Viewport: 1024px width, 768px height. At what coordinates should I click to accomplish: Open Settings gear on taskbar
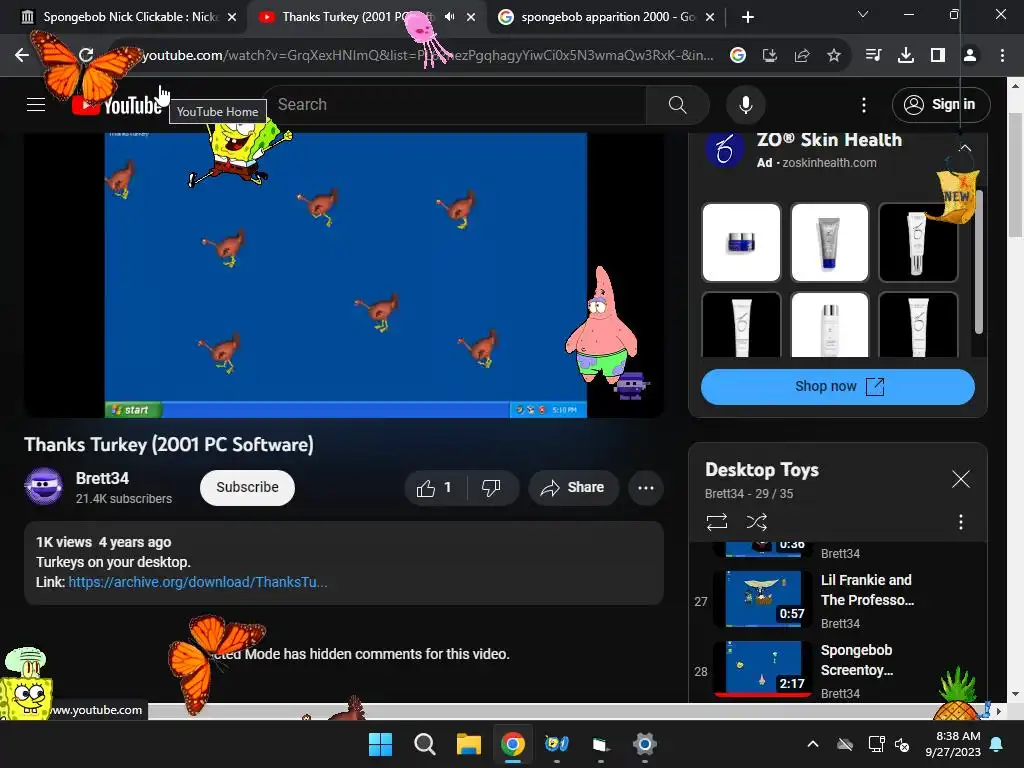(x=645, y=744)
